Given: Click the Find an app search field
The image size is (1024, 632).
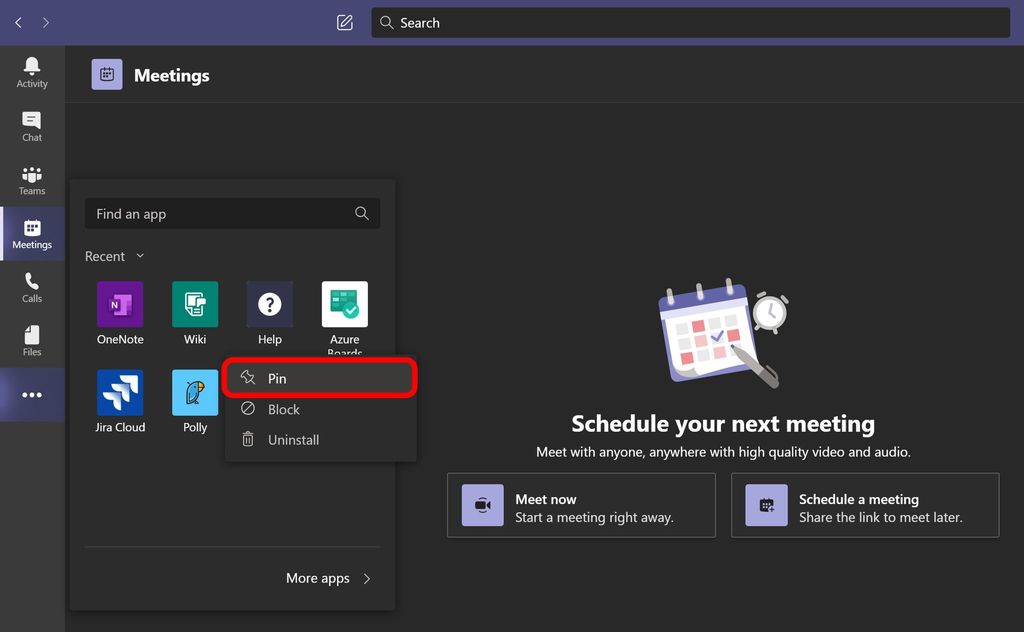Looking at the screenshot, I should 232,213.
